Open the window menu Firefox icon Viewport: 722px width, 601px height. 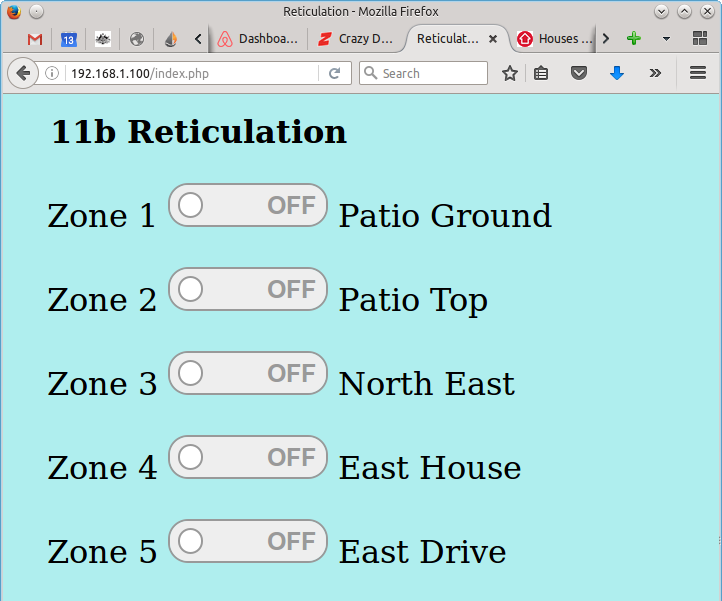(14, 12)
